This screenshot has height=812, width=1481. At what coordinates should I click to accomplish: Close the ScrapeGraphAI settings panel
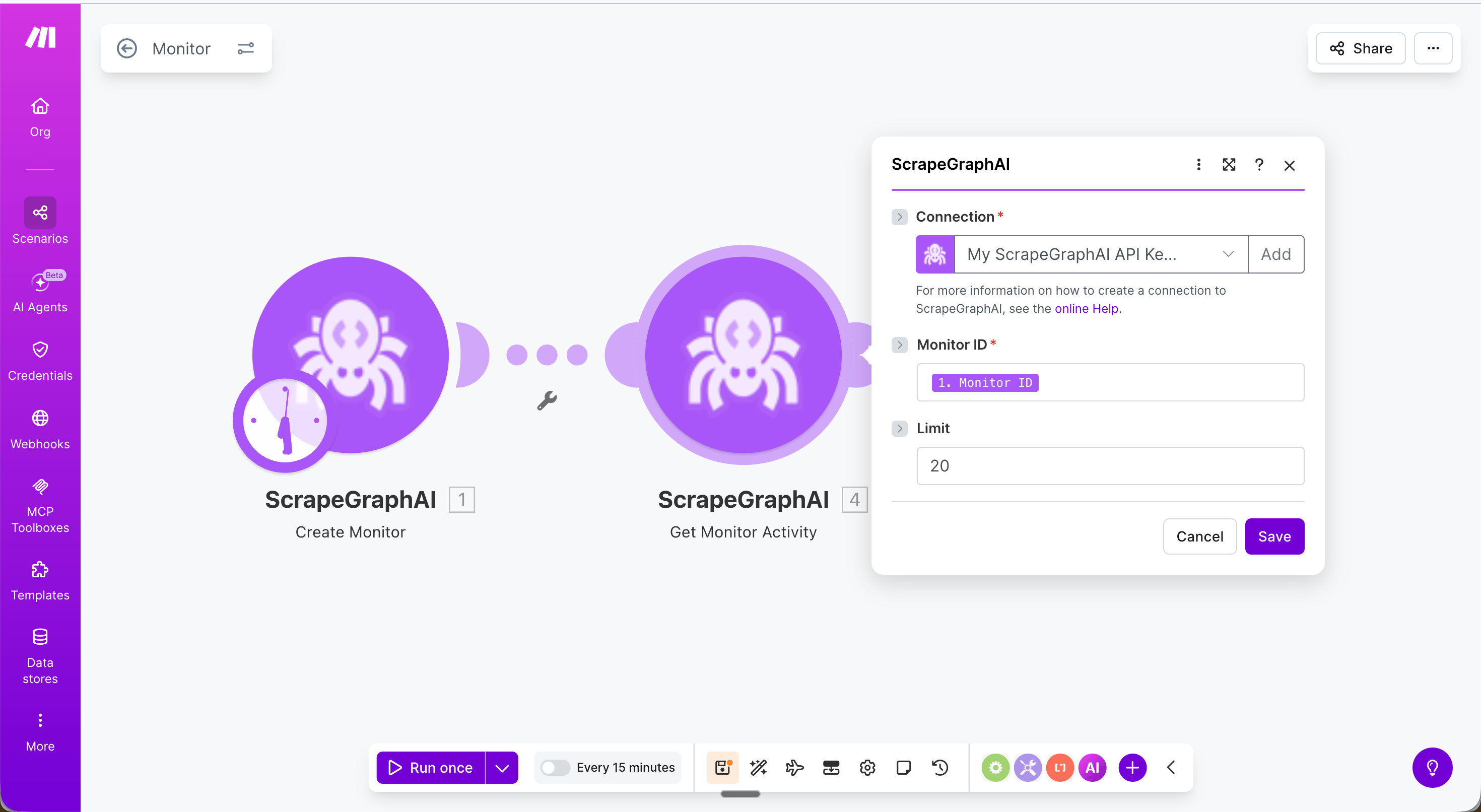pyautogui.click(x=1290, y=166)
